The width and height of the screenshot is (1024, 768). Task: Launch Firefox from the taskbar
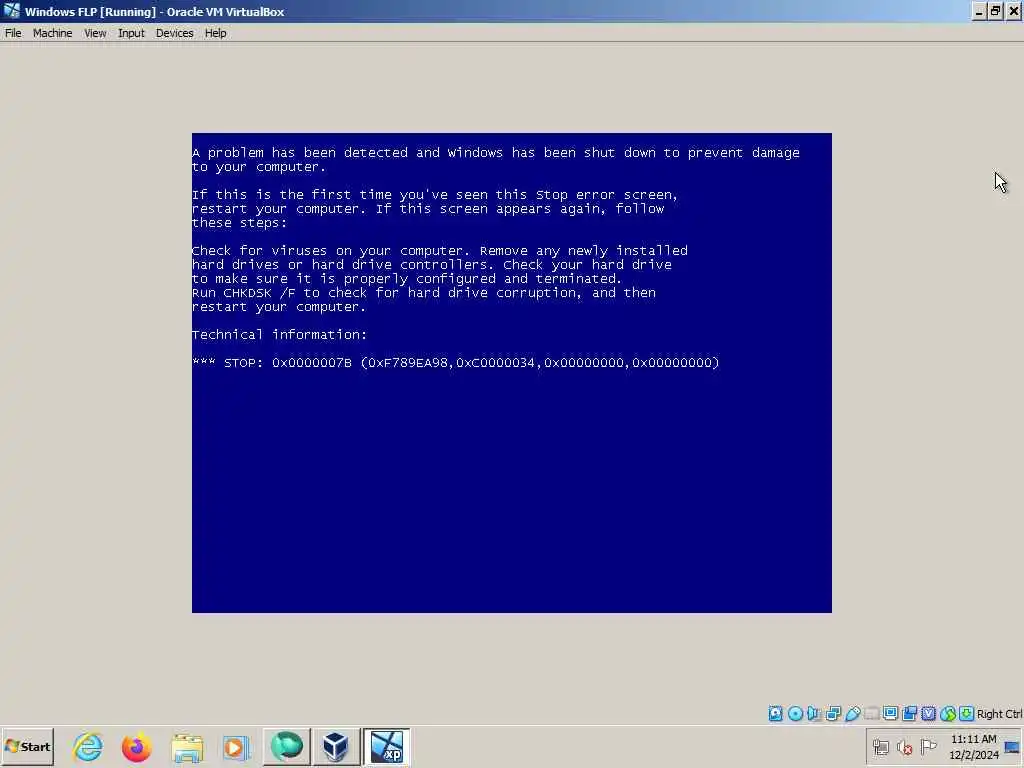tap(136, 746)
